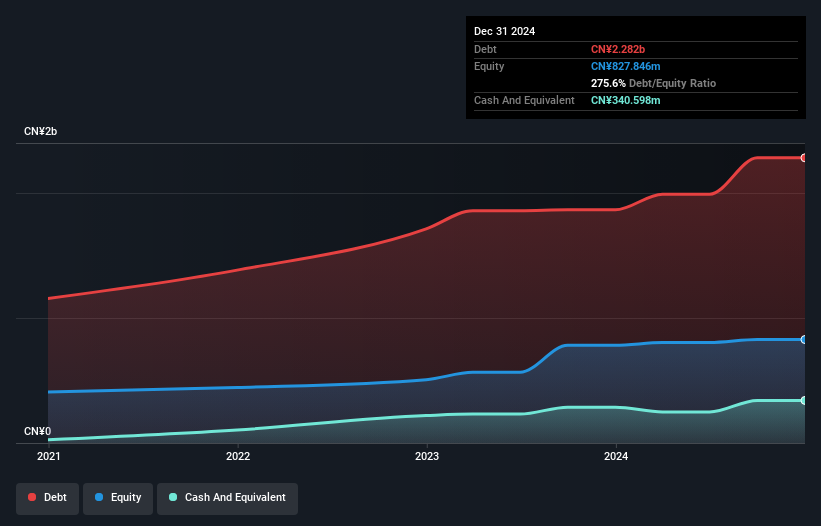Click the 2024 x-axis label

pyautogui.click(x=616, y=456)
